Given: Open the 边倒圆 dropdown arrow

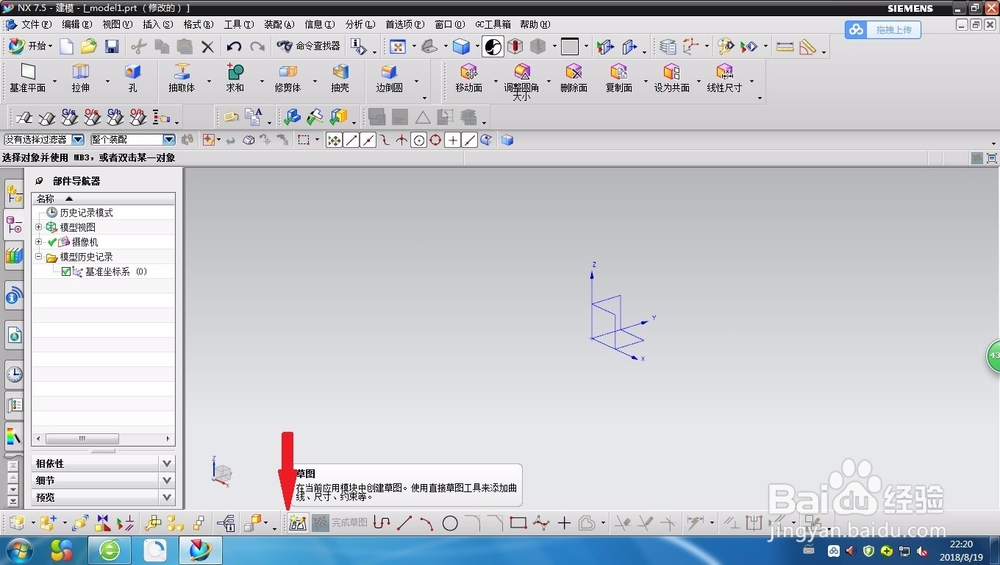Looking at the screenshot, I should pos(417,81).
